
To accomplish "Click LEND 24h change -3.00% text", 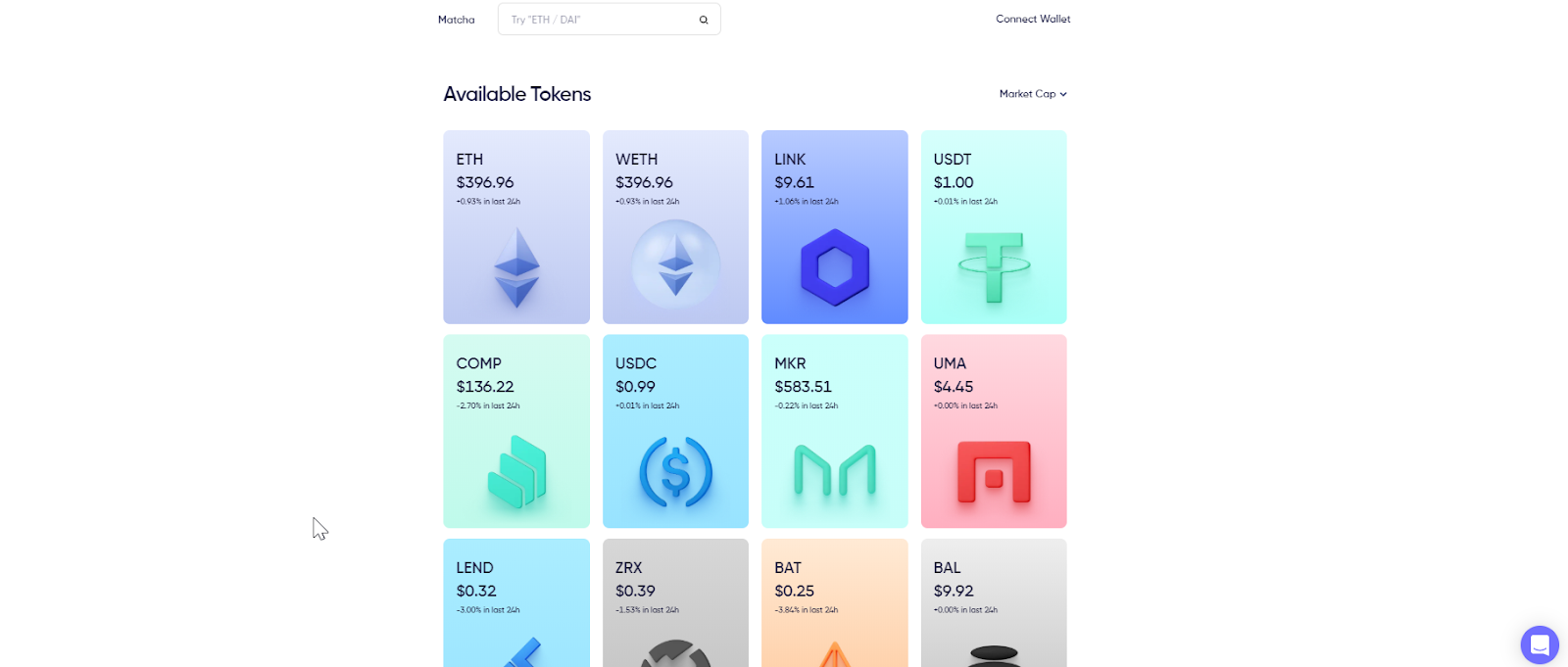I will (488, 610).
